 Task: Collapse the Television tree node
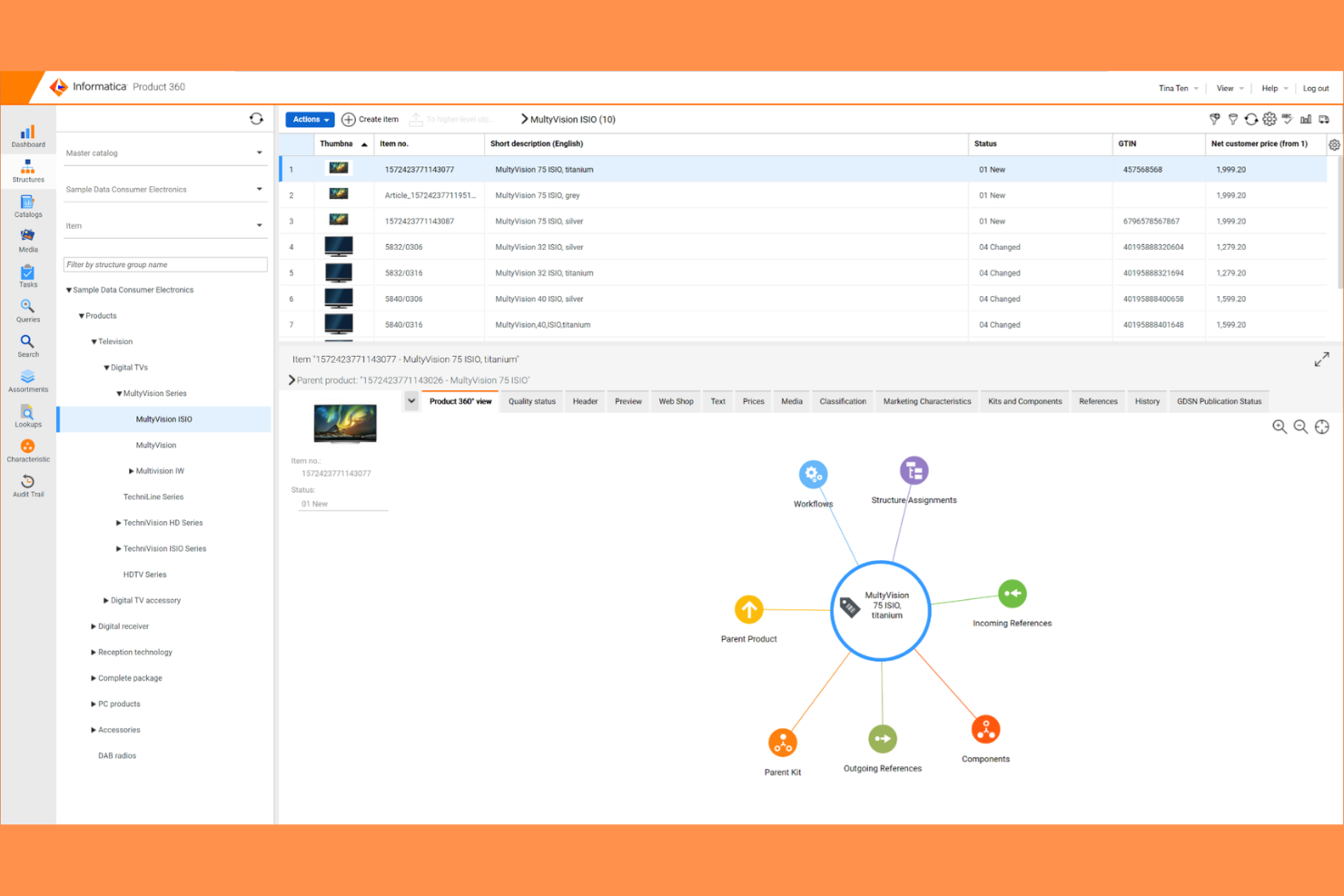click(x=94, y=342)
